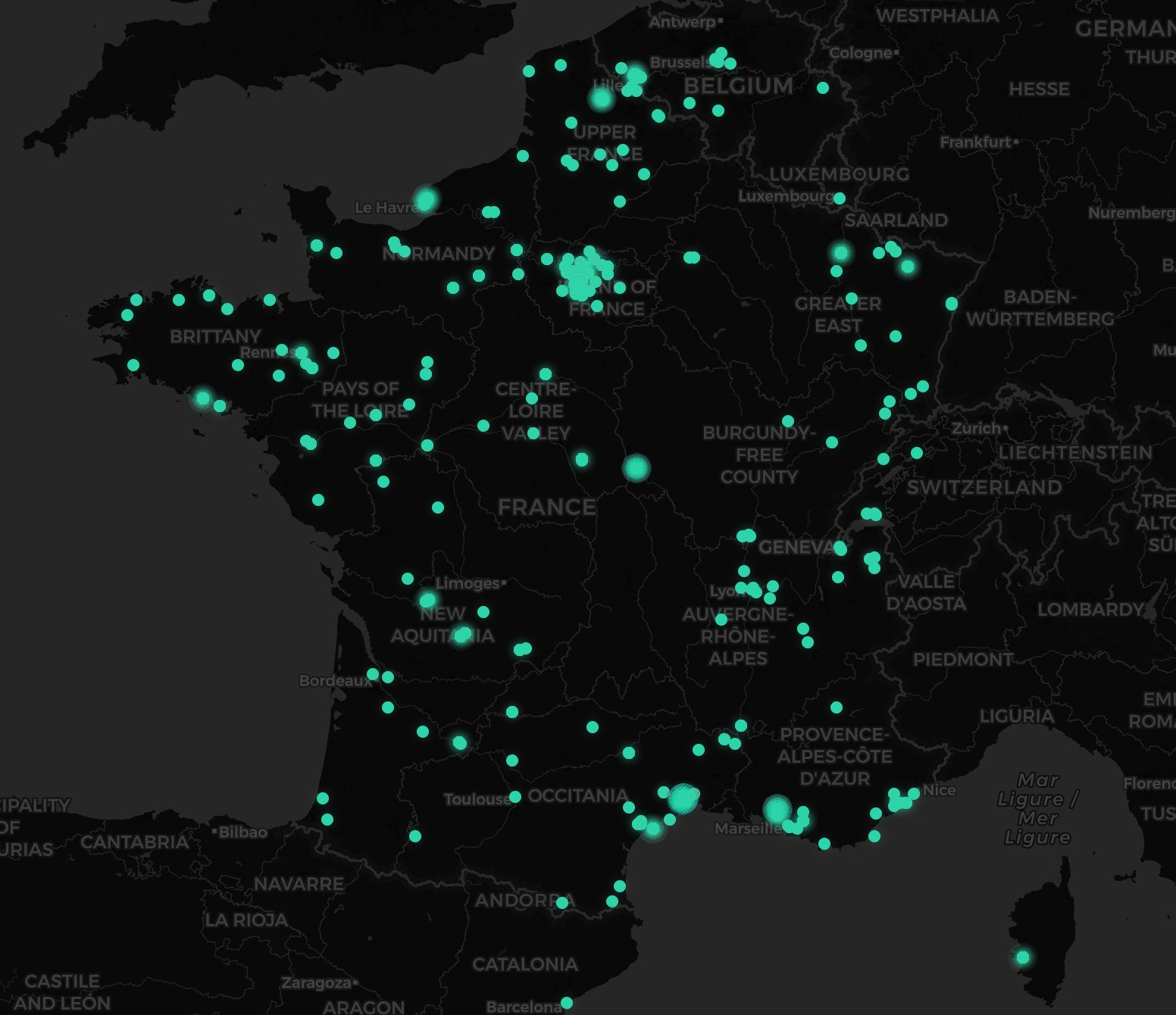Click the 'CENTRE-LOIRE VALLEY' region label
Image resolution: width=1176 pixels, height=1015 pixels.
(x=536, y=411)
